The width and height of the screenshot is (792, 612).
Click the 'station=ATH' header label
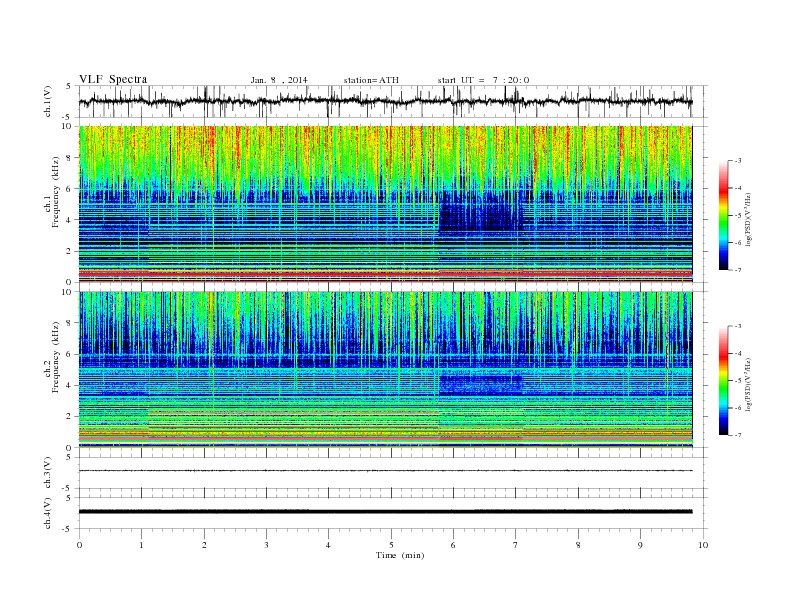click(371, 80)
